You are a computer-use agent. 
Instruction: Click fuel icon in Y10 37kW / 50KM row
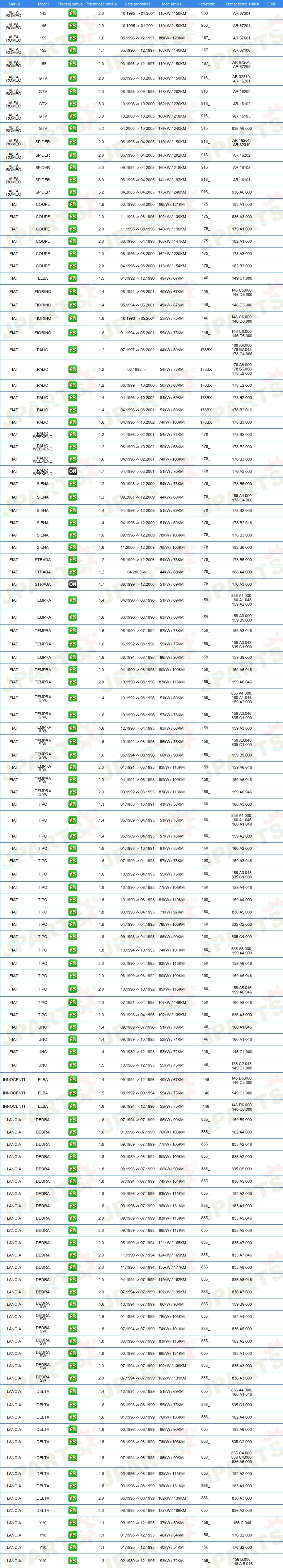[72, 1523]
